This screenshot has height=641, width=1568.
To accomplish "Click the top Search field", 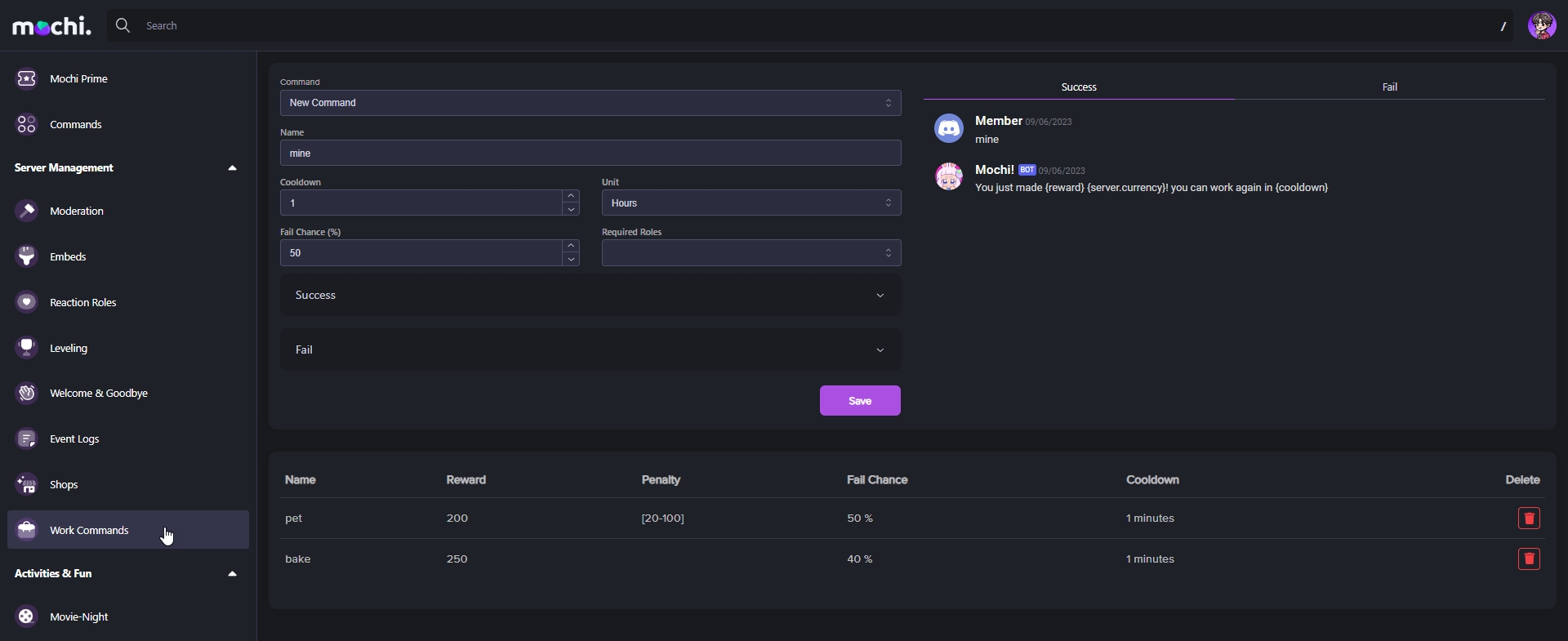I will coord(808,25).
